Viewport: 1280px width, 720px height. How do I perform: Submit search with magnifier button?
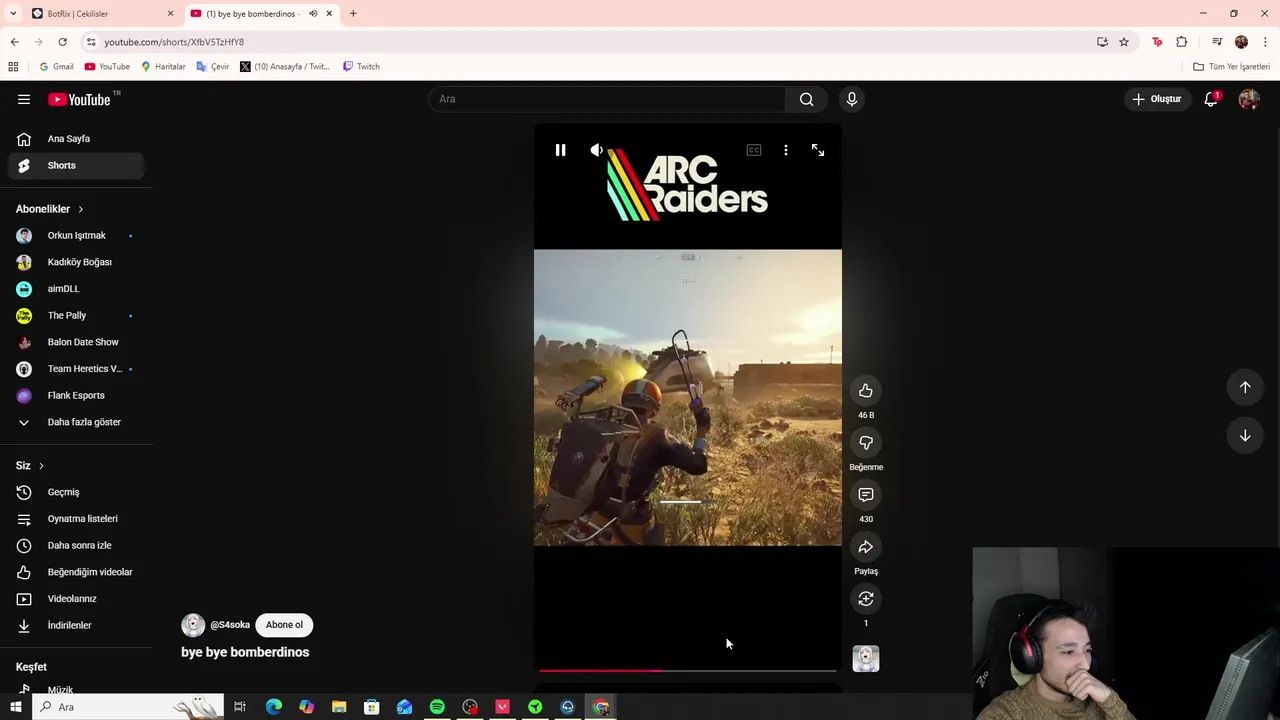coord(807,99)
